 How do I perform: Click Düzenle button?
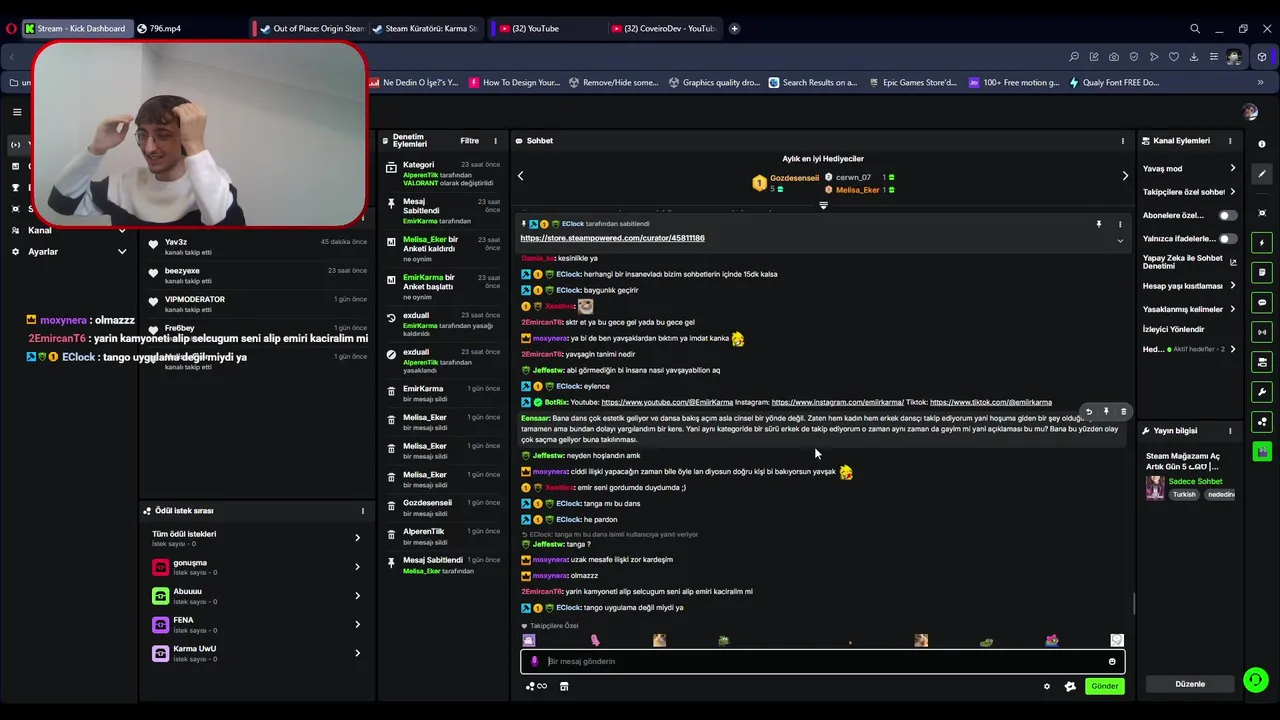pyautogui.click(x=1190, y=684)
